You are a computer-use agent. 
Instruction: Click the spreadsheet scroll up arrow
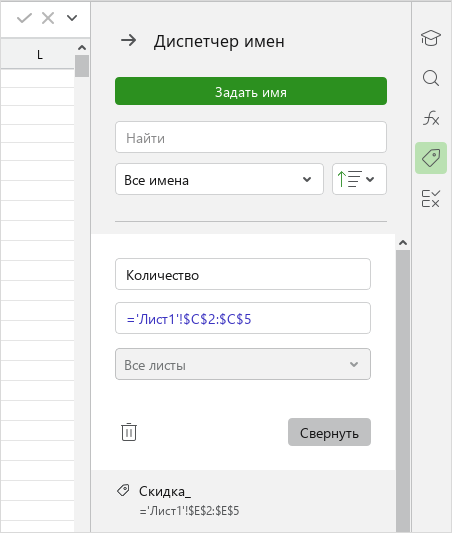pyautogui.click(x=82, y=48)
